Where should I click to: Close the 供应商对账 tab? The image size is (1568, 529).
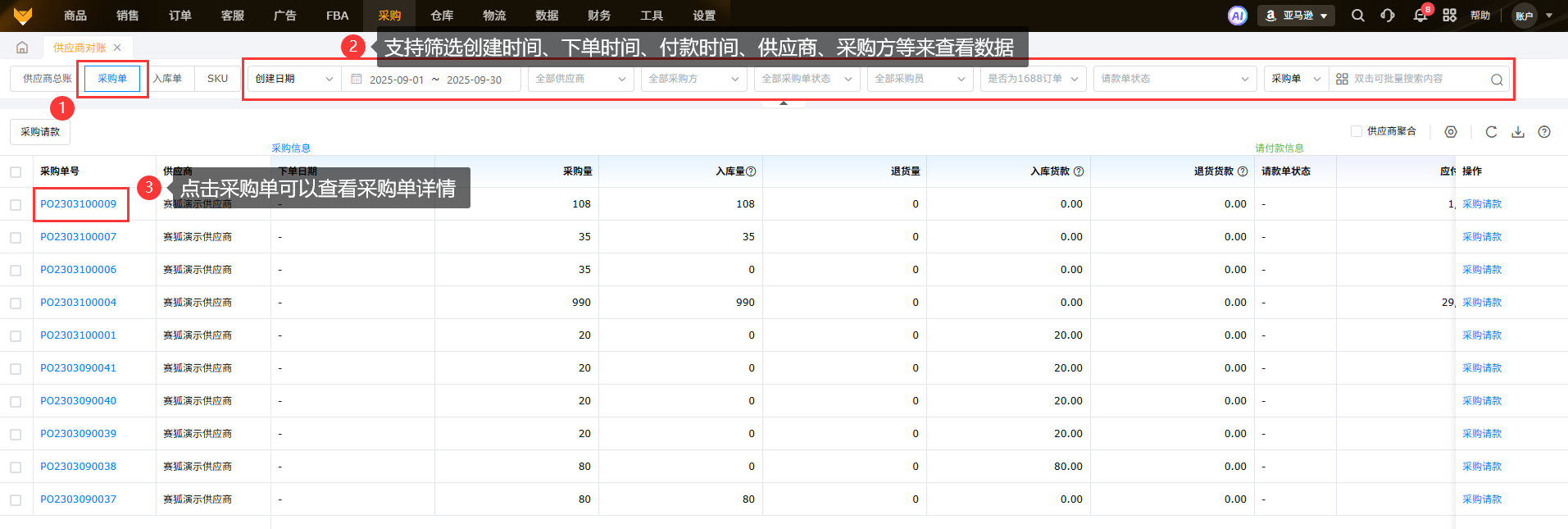(117, 48)
